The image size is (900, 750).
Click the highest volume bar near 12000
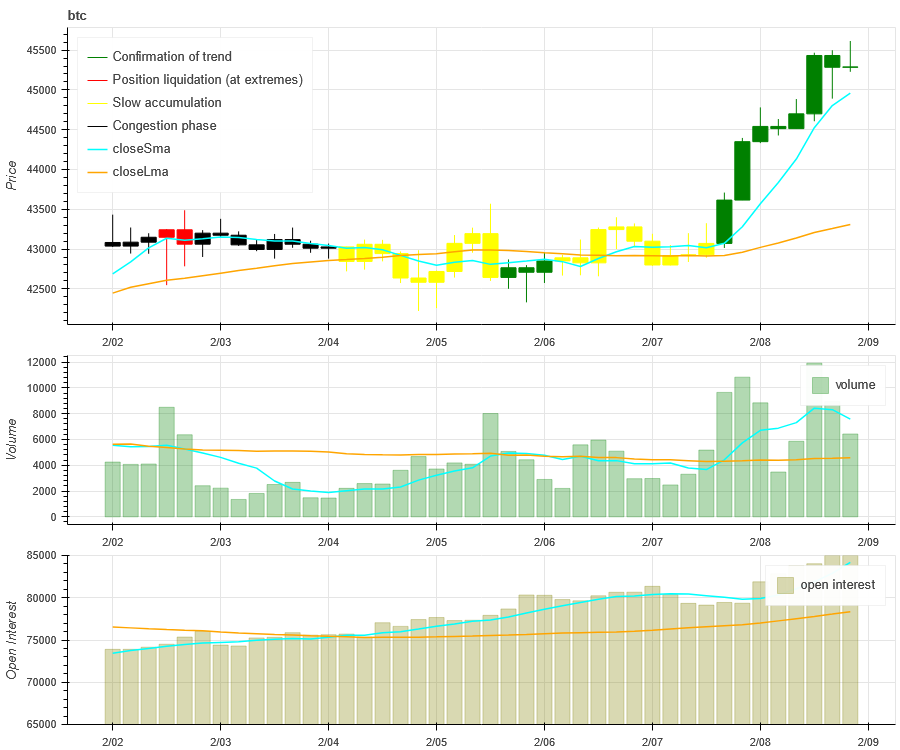pyautogui.click(x=814, y=440)
